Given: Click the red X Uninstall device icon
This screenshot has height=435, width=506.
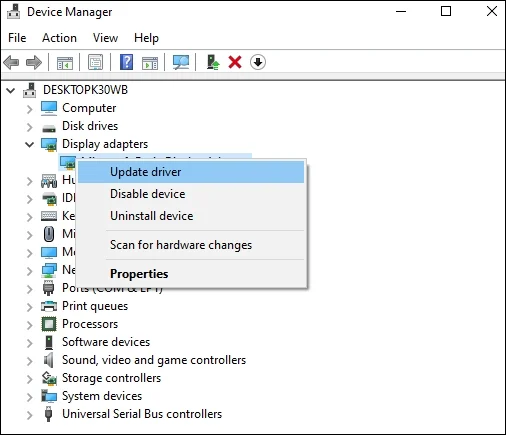Looking at the screenshot, I should tap(235, 62).
